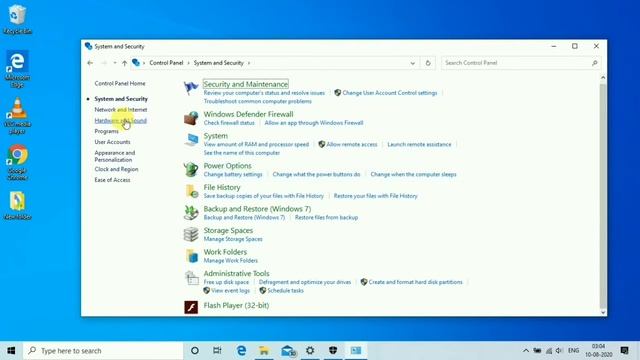Click Restore your files with File History
The width and height of the screenshot is (640, 360).
click(x=376, y=196)
